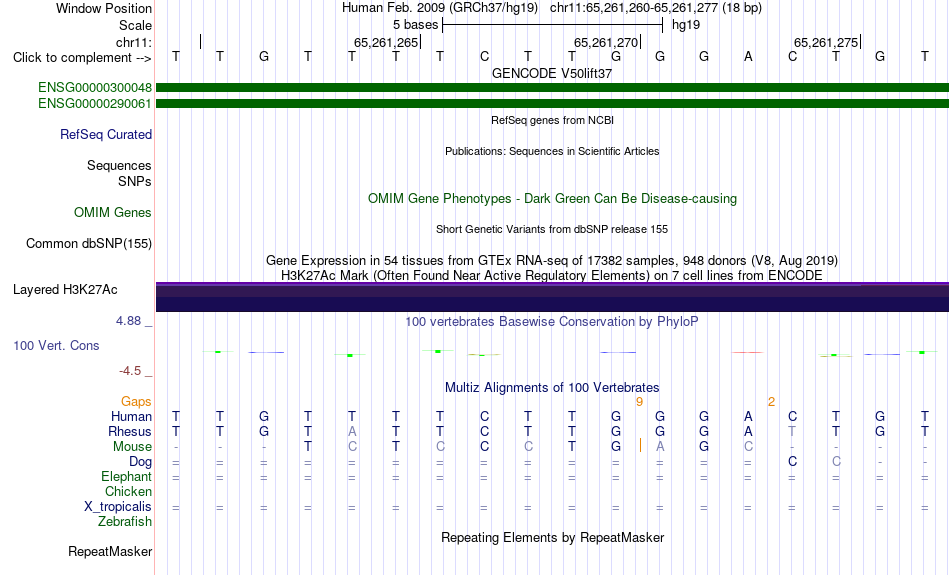Click the 65,261,270 ruler position
This screenshot has width=950, height=575.
(x=606, y=42)
